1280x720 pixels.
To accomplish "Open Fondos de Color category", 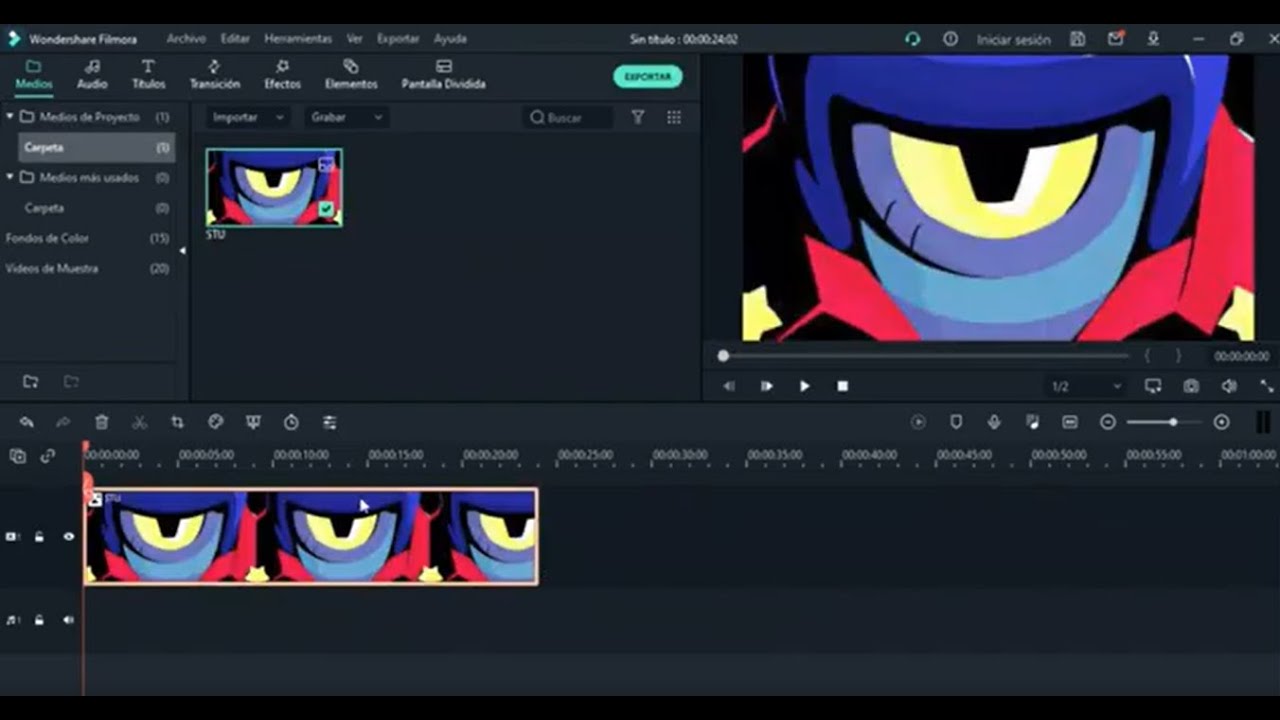I will [88, 238].
